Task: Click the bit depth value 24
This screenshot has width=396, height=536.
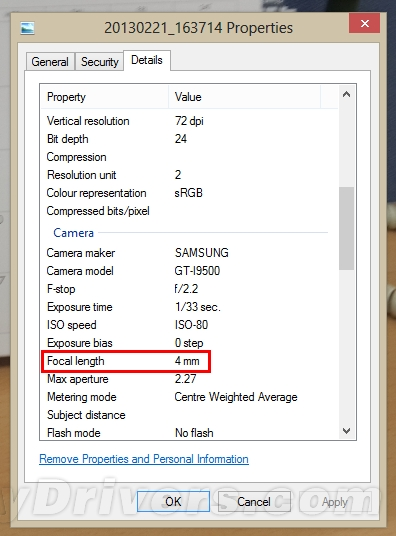Action: point(181,139)
